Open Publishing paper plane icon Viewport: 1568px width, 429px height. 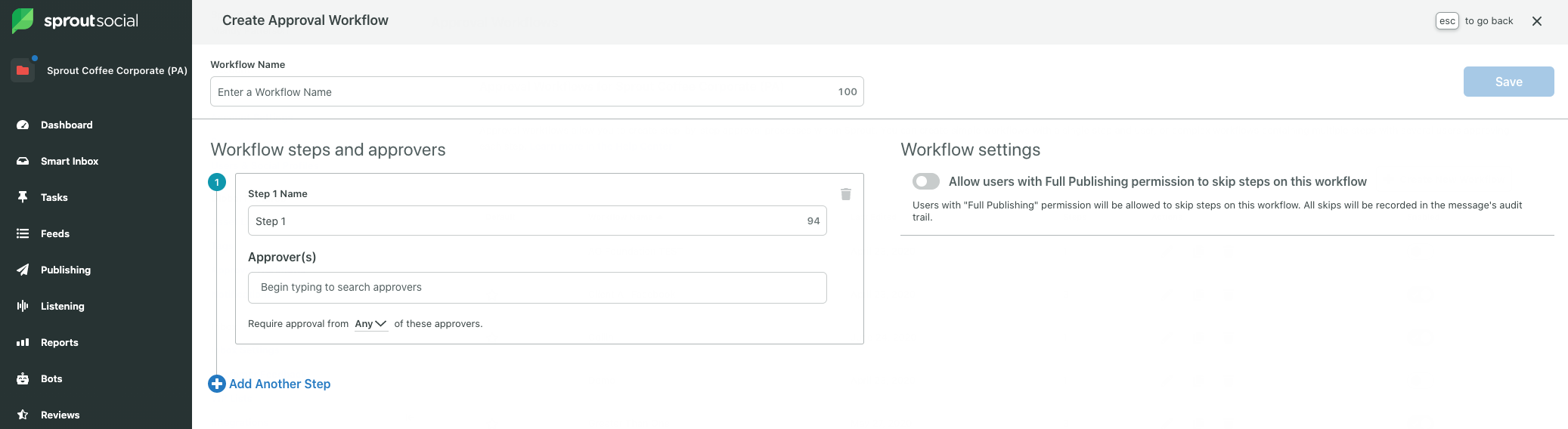point(23,270)
